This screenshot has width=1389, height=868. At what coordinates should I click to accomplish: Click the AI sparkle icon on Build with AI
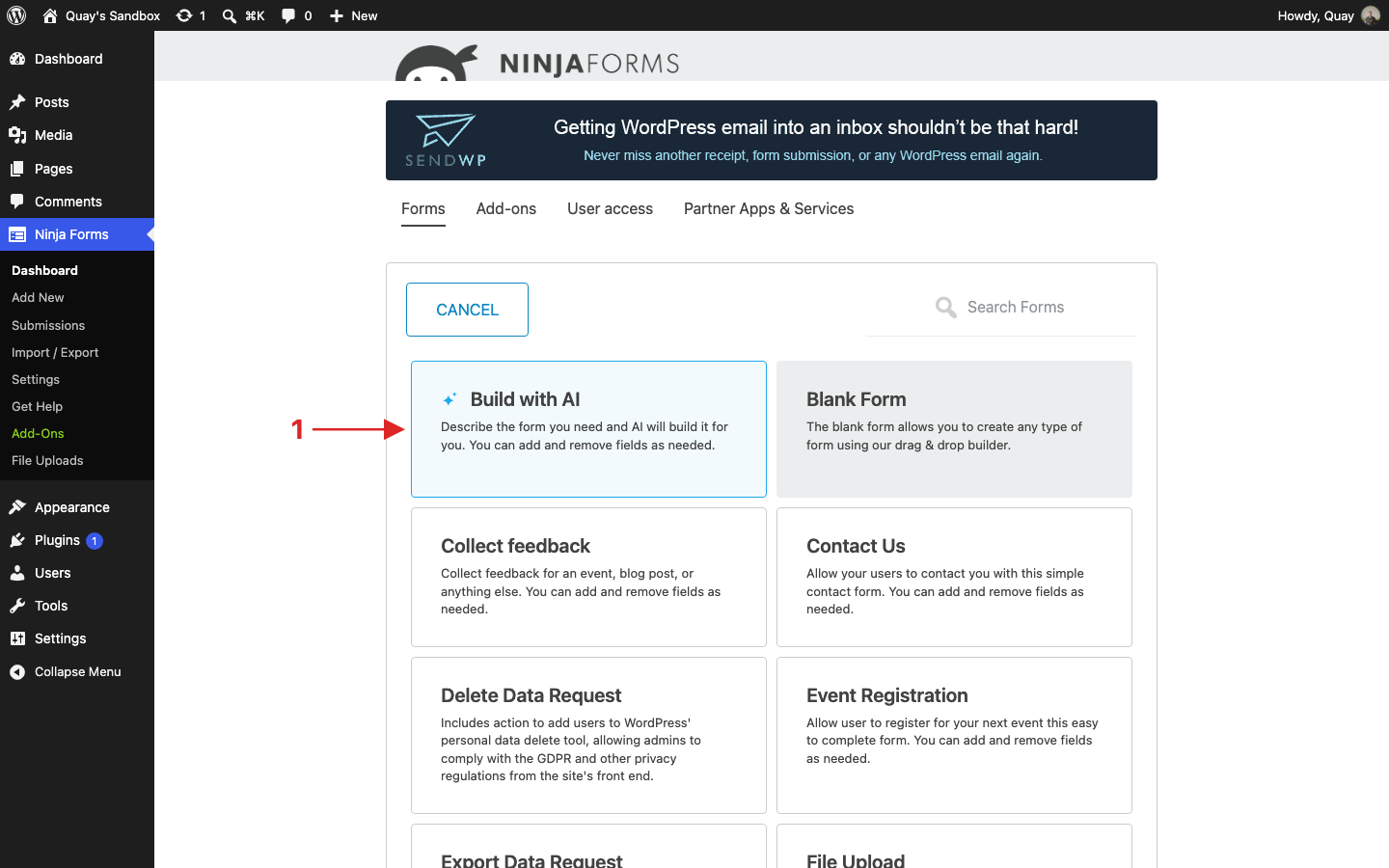pos(449,399)
